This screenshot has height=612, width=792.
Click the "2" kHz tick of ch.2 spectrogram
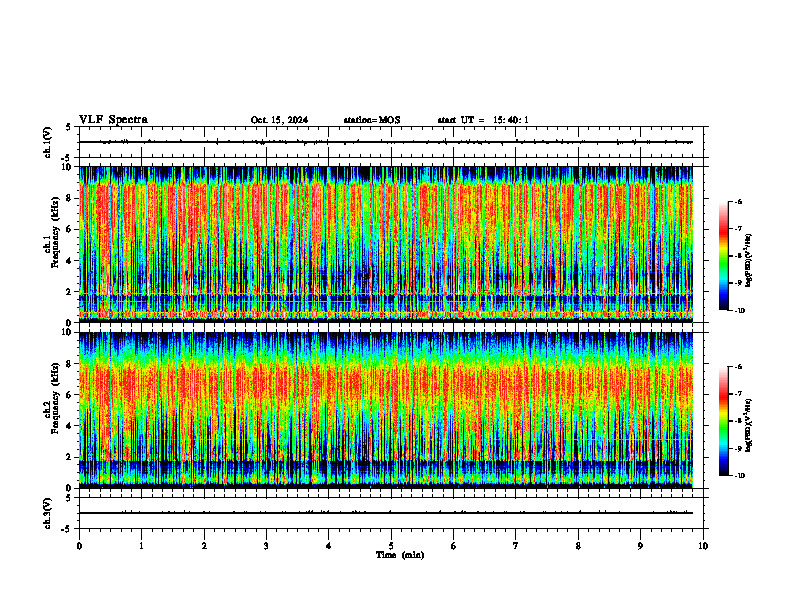point(70,457)
